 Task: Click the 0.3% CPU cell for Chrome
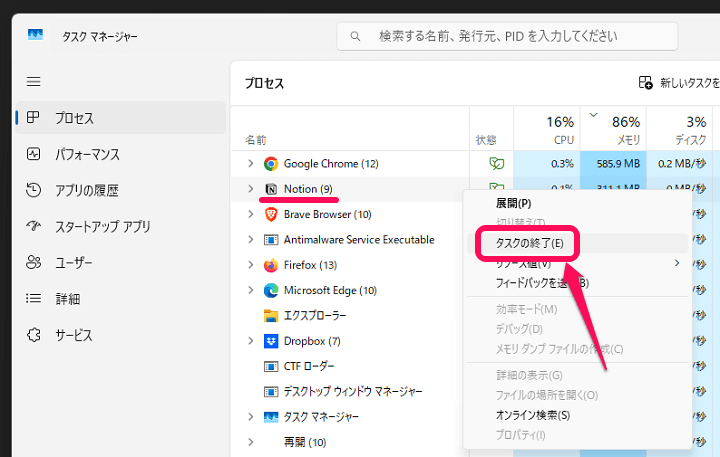(x=547, y=164)
